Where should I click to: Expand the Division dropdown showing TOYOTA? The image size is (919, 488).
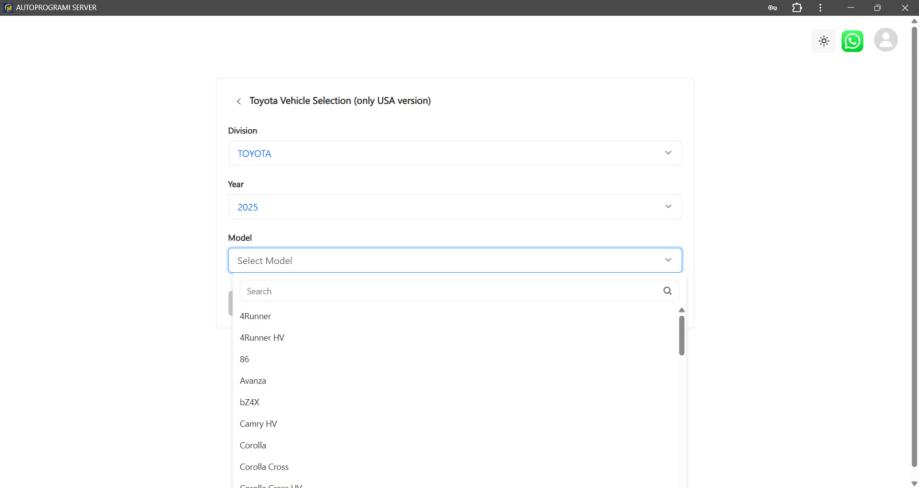(455, 153)
